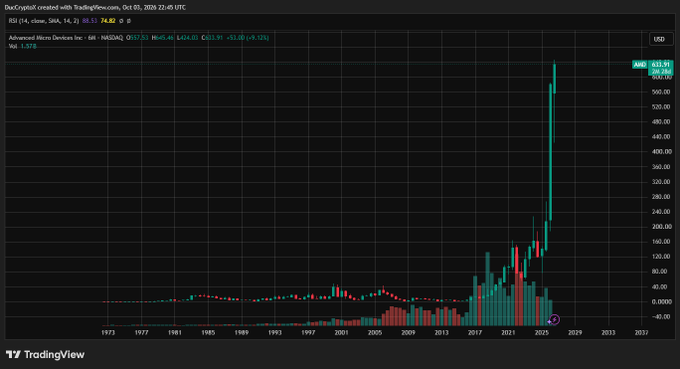680x369 pixels.
Task: Click the last small symbol in RSI legend
Action: pos(129,21)
